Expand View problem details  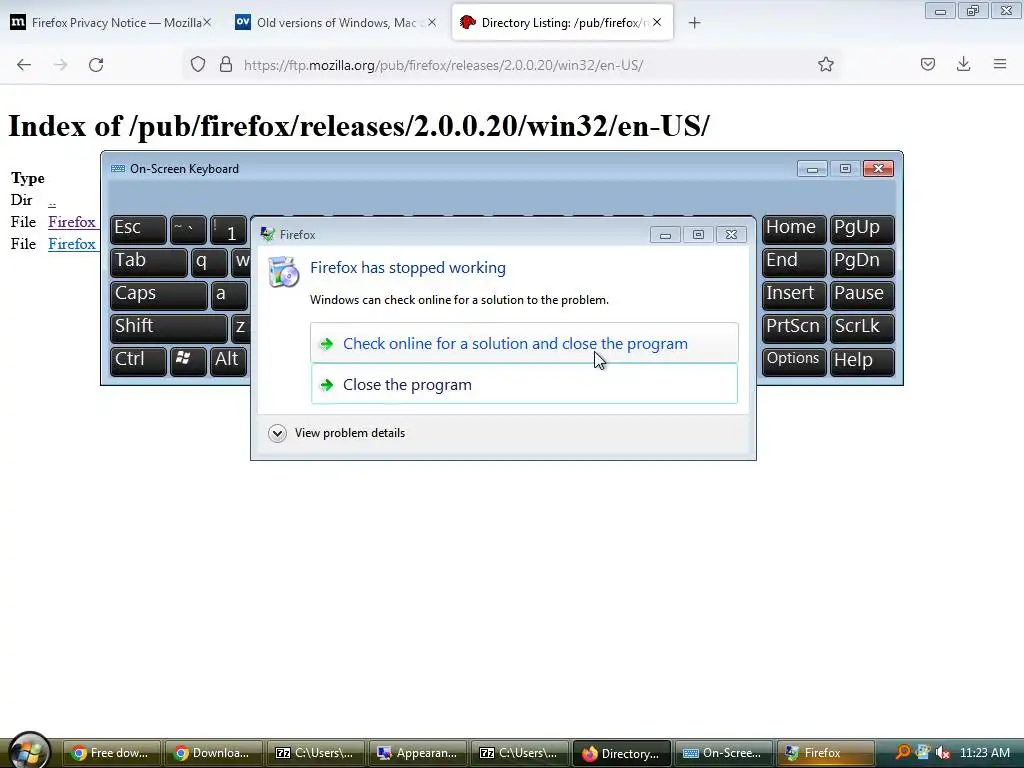(x=337, y=433)
